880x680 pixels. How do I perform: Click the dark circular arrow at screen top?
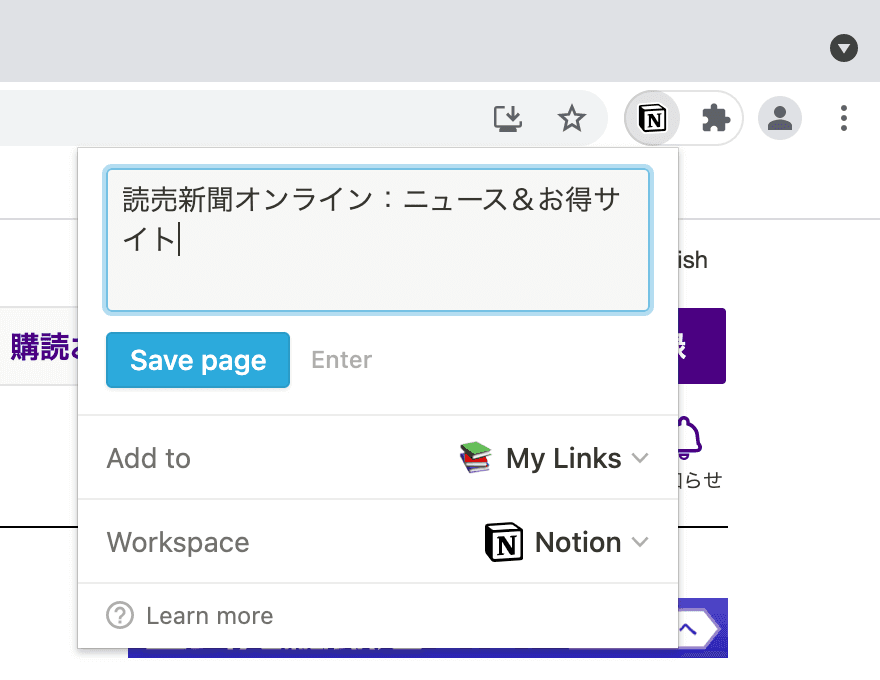844,48
